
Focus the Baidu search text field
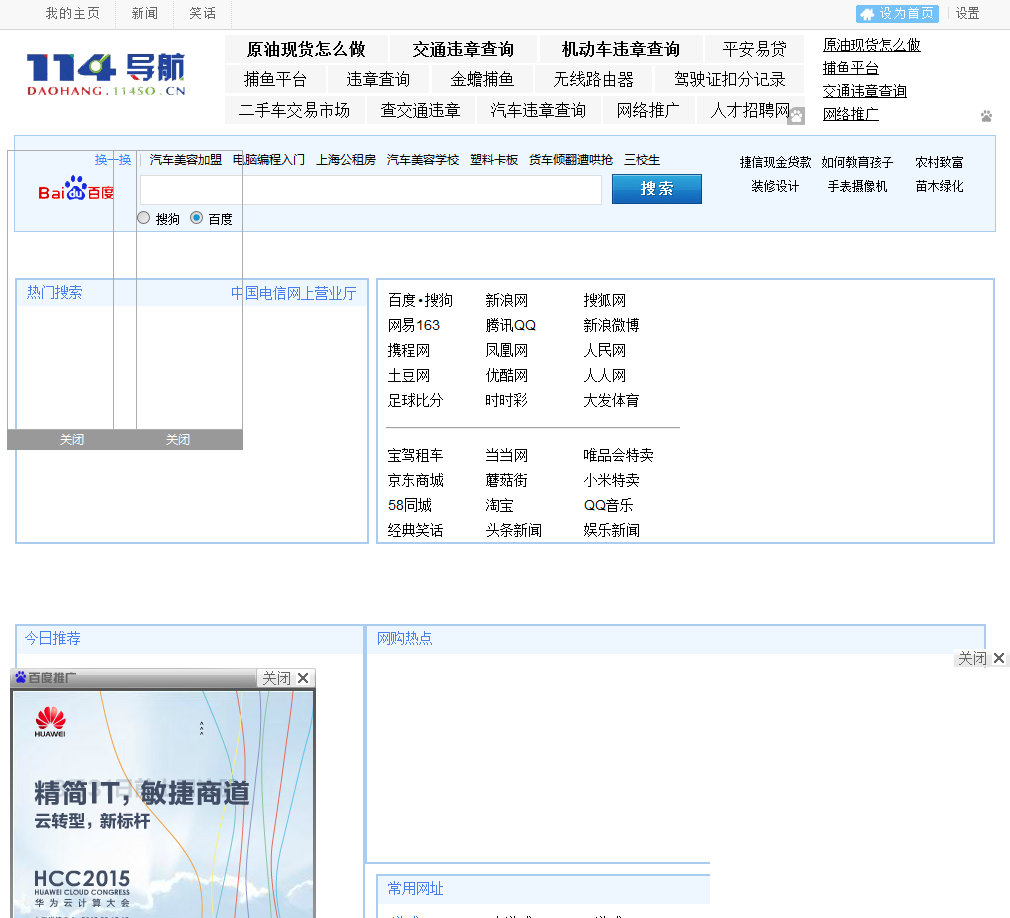coord(371,190)
